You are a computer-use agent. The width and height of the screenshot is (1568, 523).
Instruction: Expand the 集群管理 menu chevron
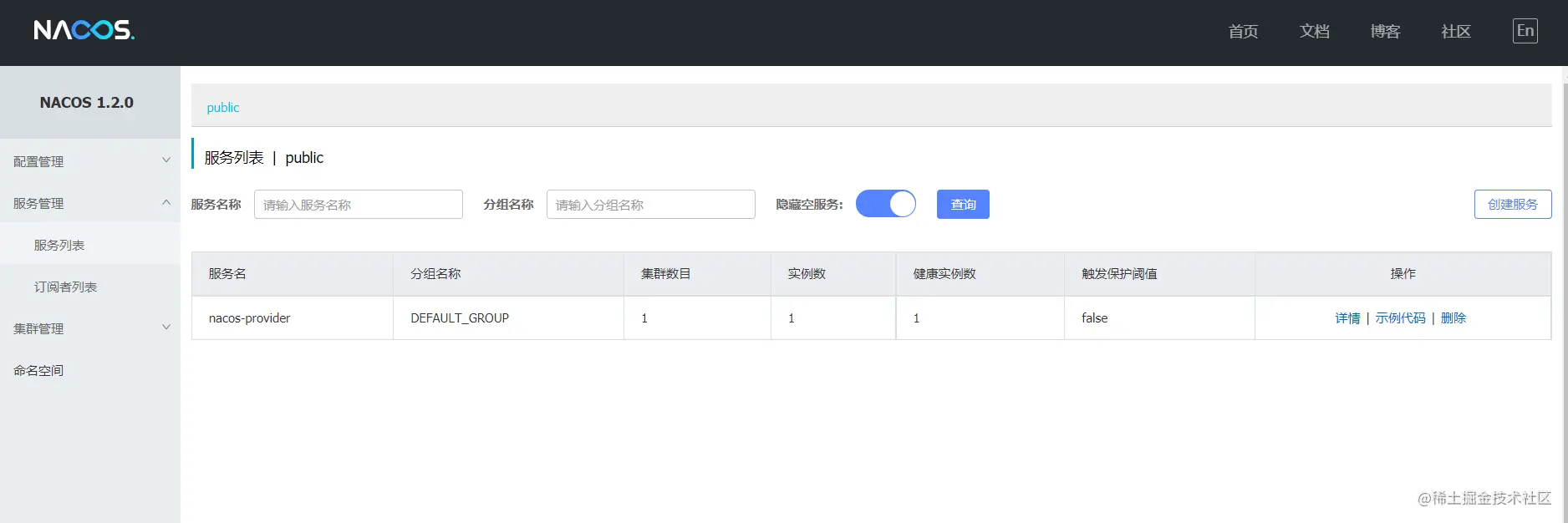[166, 328]
